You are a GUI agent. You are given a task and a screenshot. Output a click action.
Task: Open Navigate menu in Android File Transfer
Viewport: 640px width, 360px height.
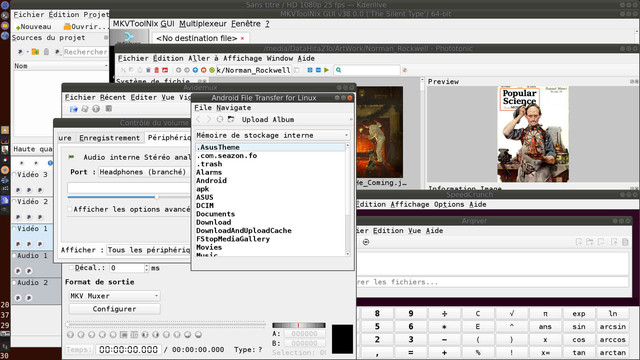(x=233, y=108)
